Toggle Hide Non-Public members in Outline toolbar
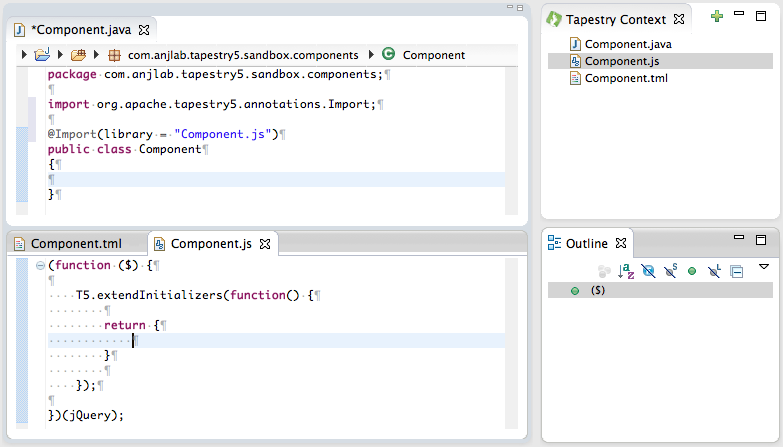The height and width of the screenshot is (447, 783). point(692,271)
